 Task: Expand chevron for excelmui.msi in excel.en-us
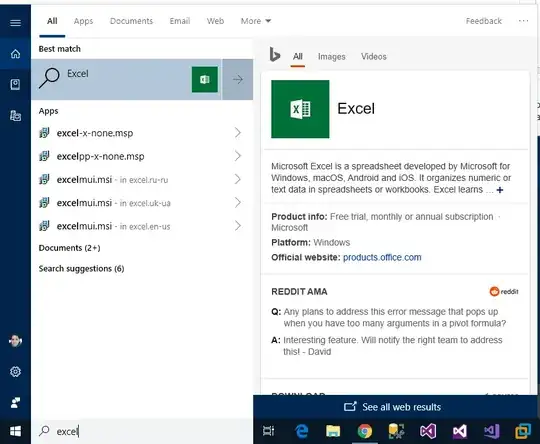point(238,226)
